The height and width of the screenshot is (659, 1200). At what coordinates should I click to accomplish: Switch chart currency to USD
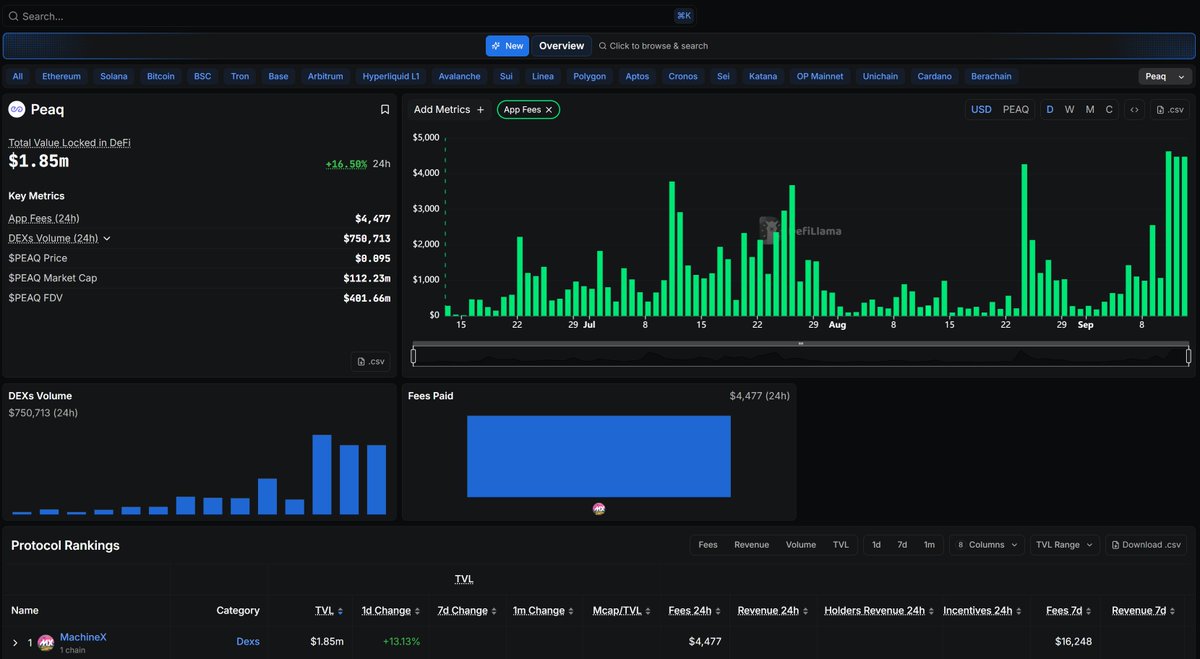[982, 110]
